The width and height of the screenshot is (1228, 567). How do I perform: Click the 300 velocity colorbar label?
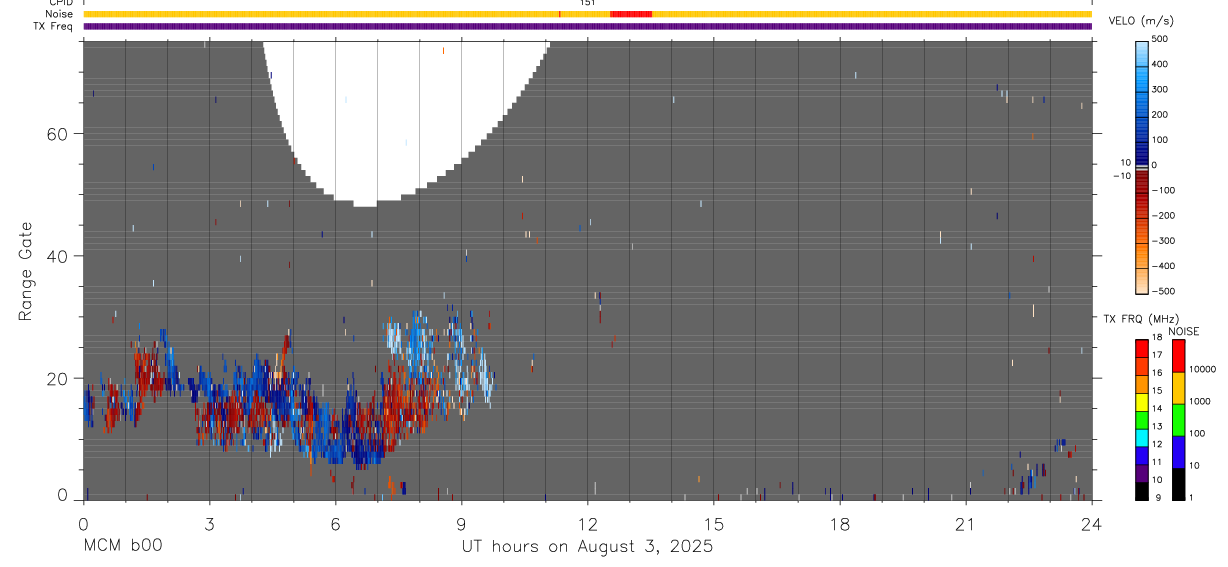[x=1160, y=90]
